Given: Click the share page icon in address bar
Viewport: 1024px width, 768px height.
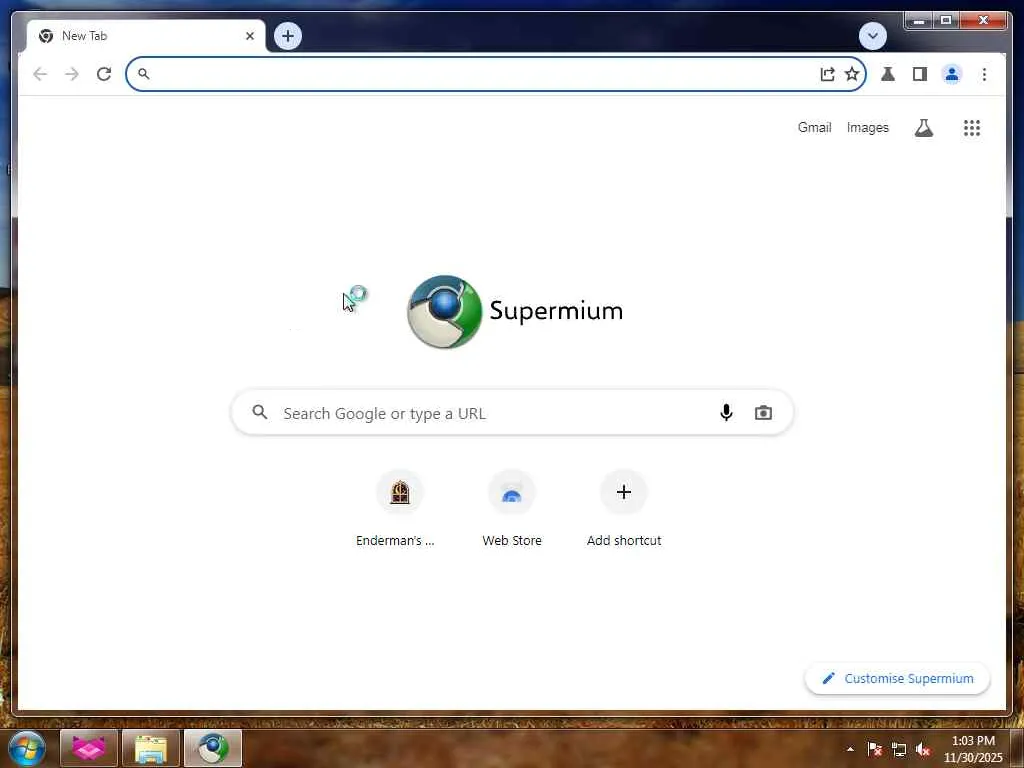Looking at the screenshot, I should (x=827, y=74).
